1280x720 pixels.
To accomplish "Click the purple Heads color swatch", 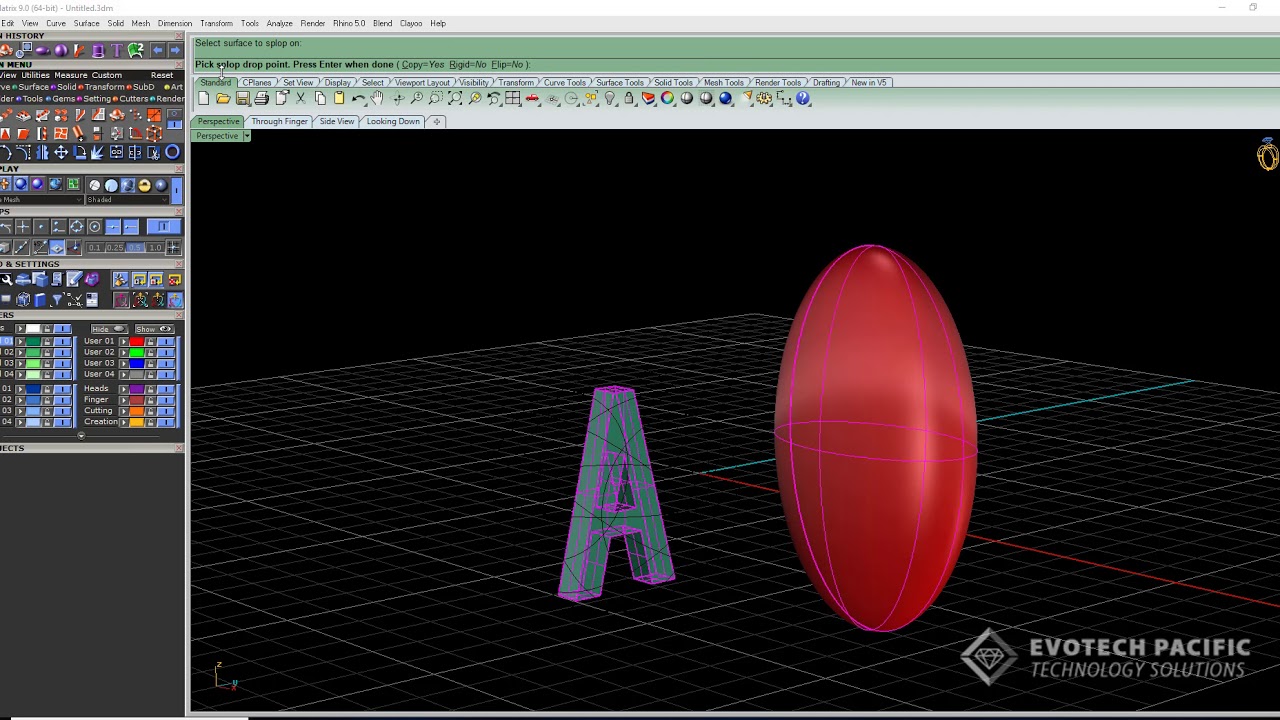I will click(137, 389).
